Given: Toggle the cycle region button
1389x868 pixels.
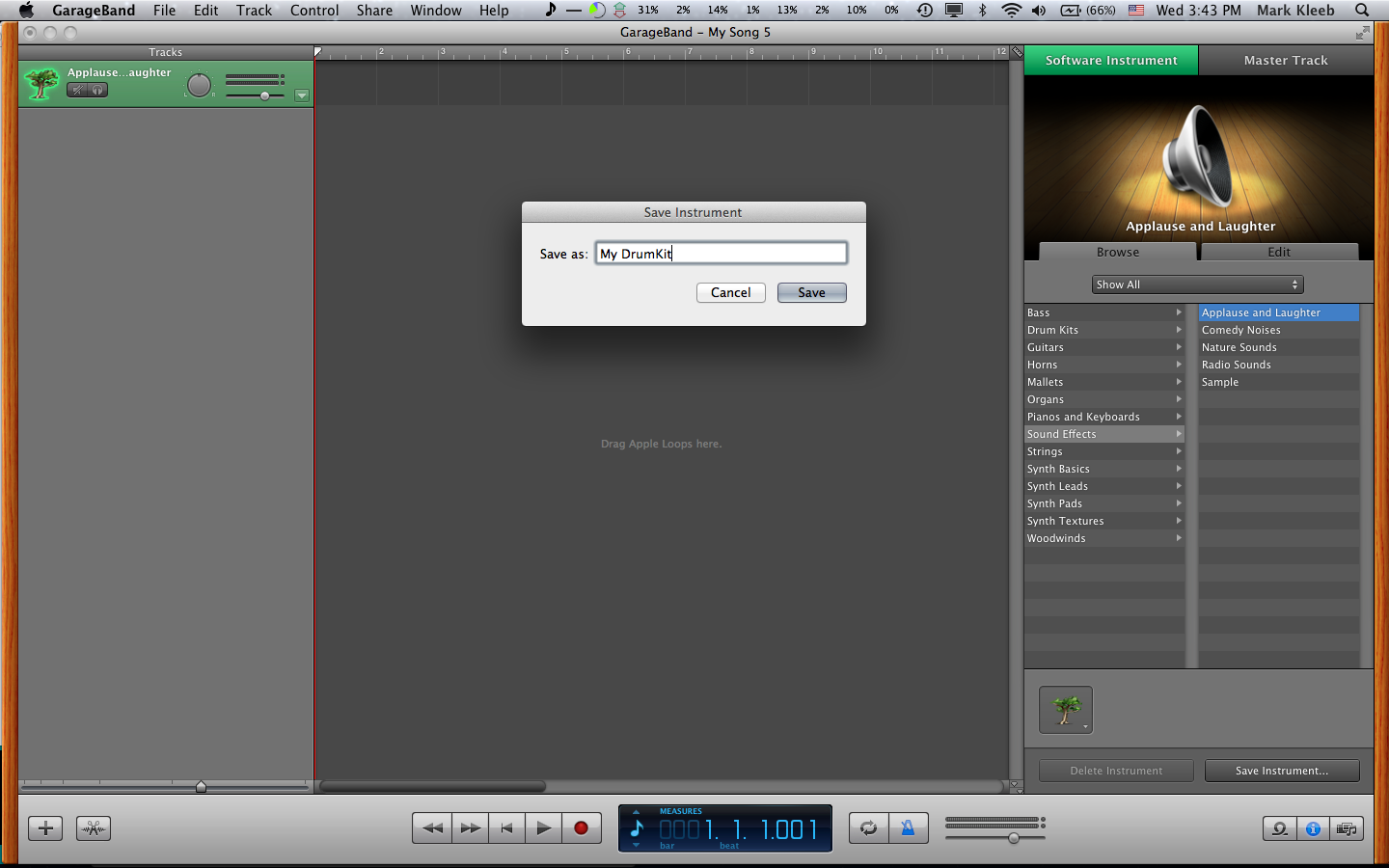Looking at the screenshot, I should 869,827.
